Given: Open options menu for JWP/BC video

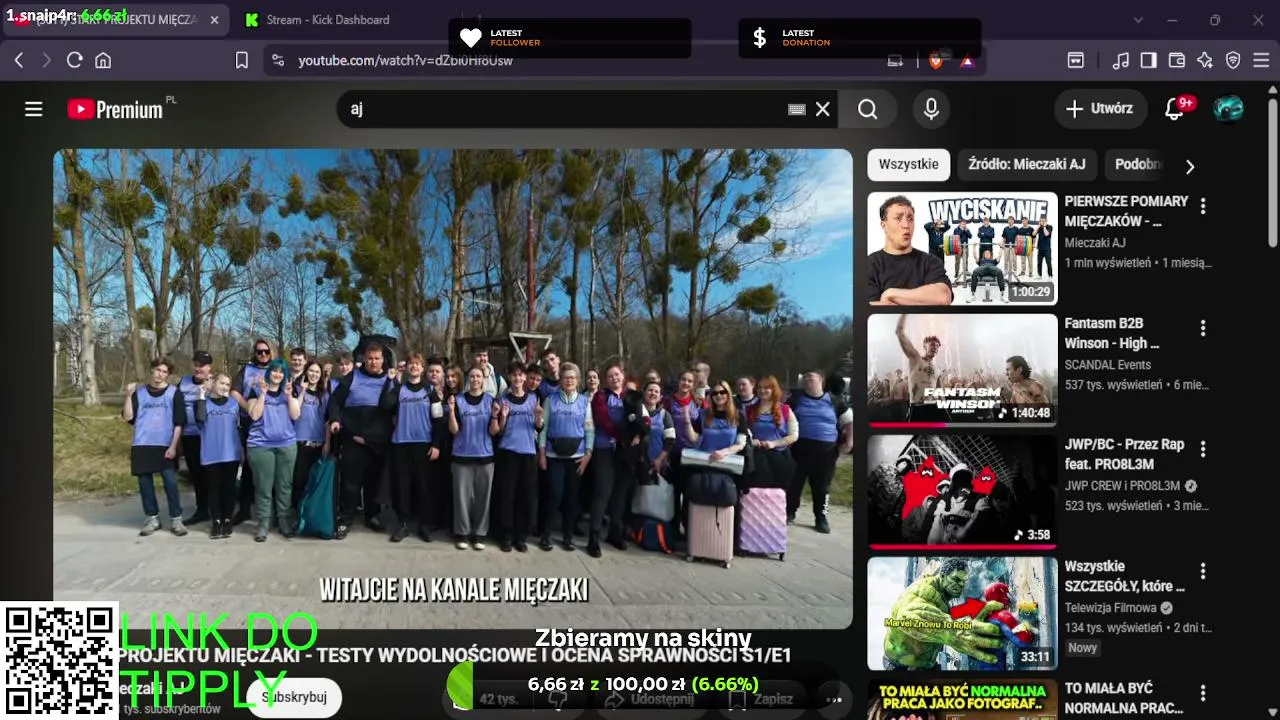Looking at the screenshot, I should pyautogui.click(x=1203, y=449).
